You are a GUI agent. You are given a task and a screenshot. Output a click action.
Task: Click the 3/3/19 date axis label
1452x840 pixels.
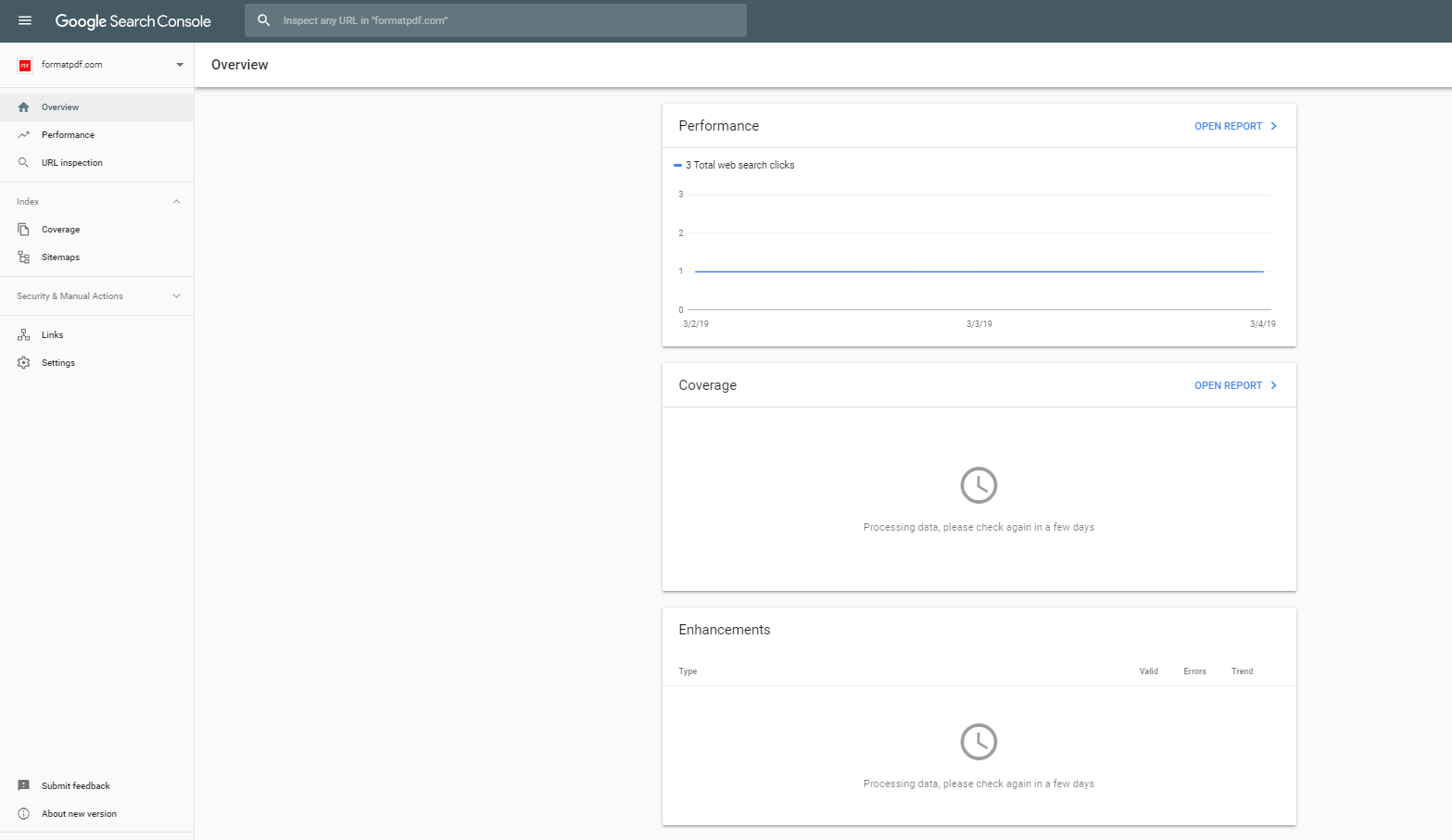coord(979,324)
